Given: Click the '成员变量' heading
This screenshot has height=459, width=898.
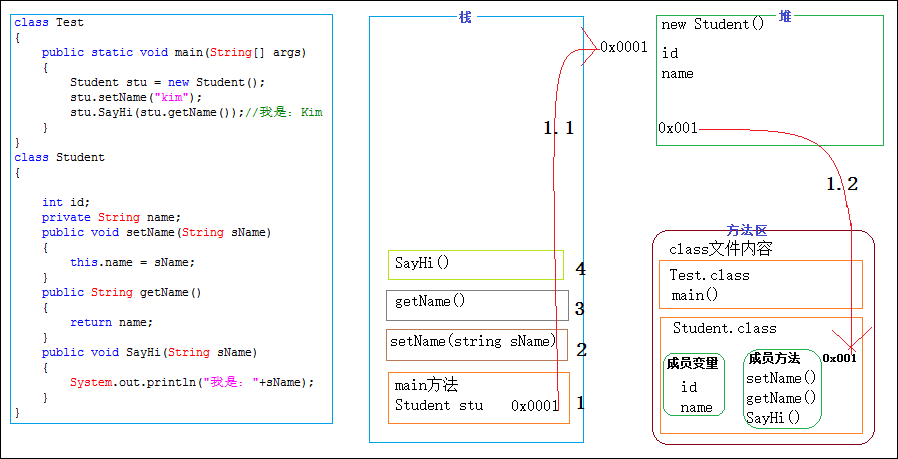Looking at the screenshot, I should coord(692,364).
